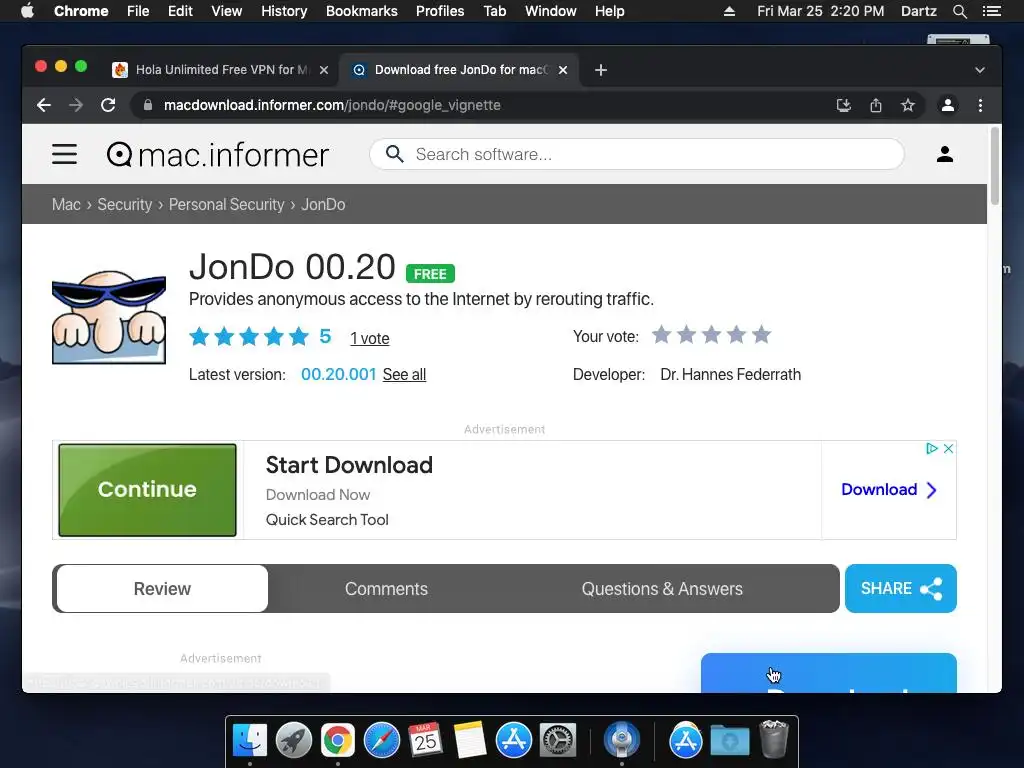Open the See all versions link

coord(404,374)
